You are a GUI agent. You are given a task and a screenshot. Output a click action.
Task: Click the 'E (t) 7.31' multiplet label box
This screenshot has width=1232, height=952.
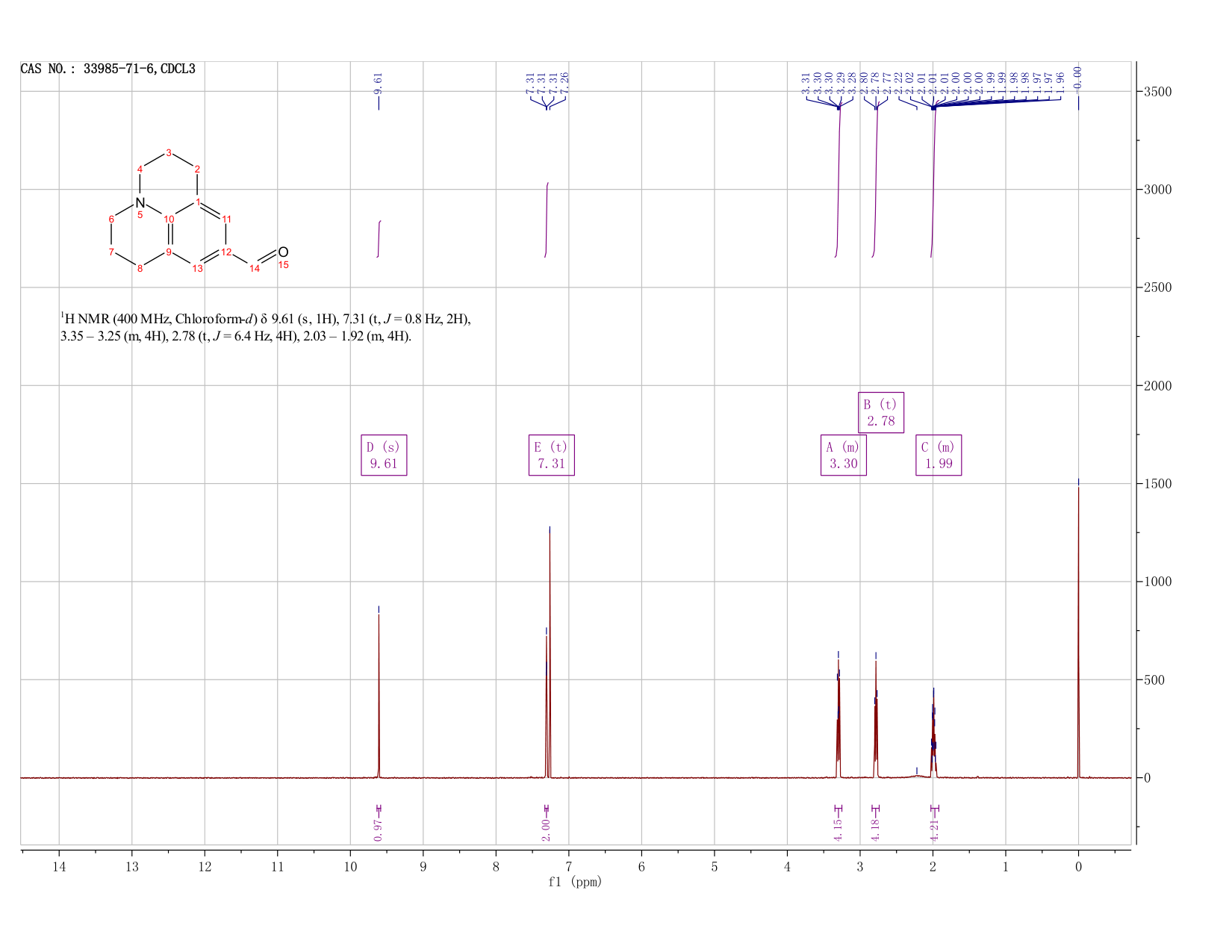pyautogui.click(x=551, y=455)
